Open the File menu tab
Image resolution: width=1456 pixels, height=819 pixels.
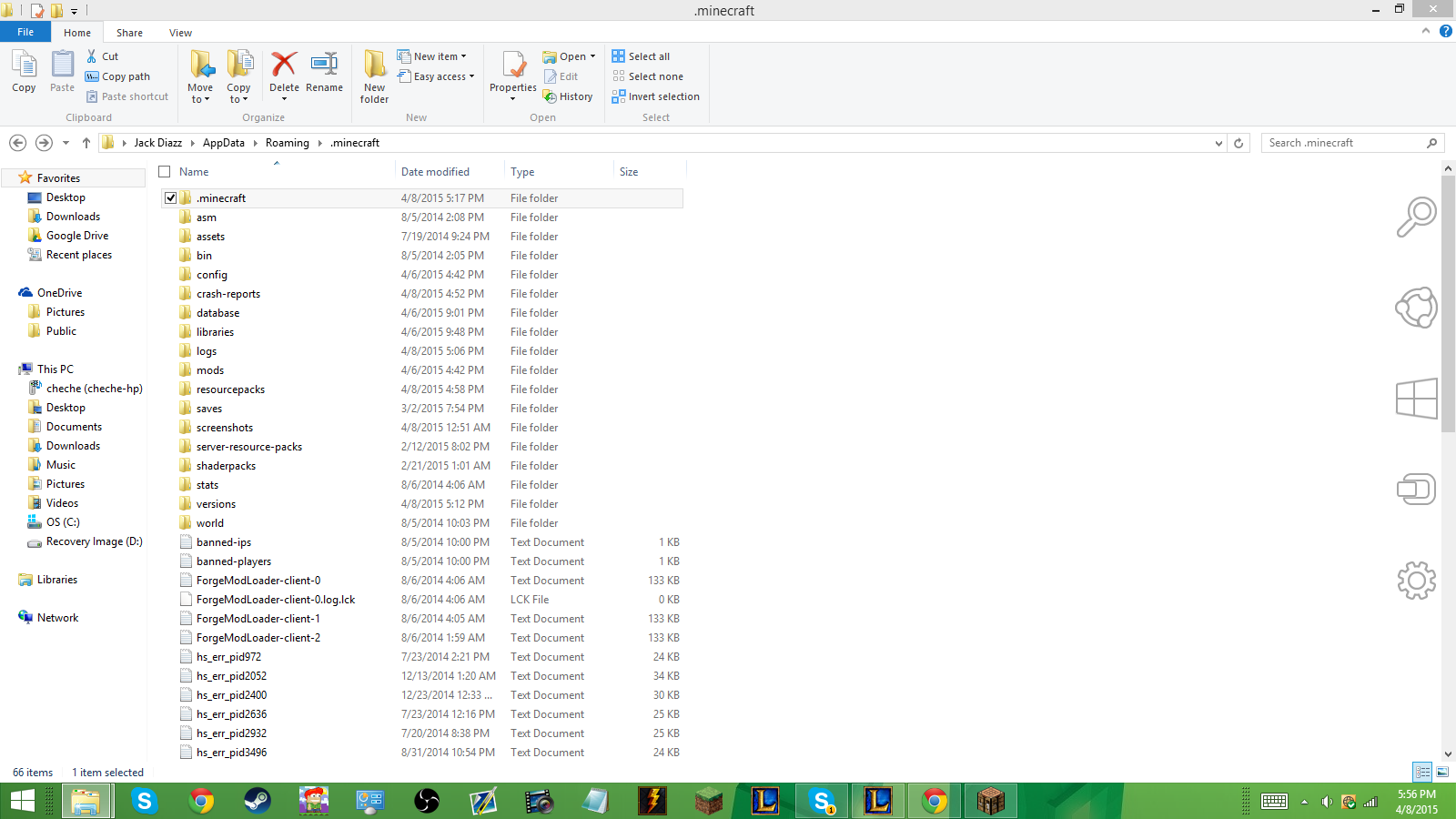[25, 32]
